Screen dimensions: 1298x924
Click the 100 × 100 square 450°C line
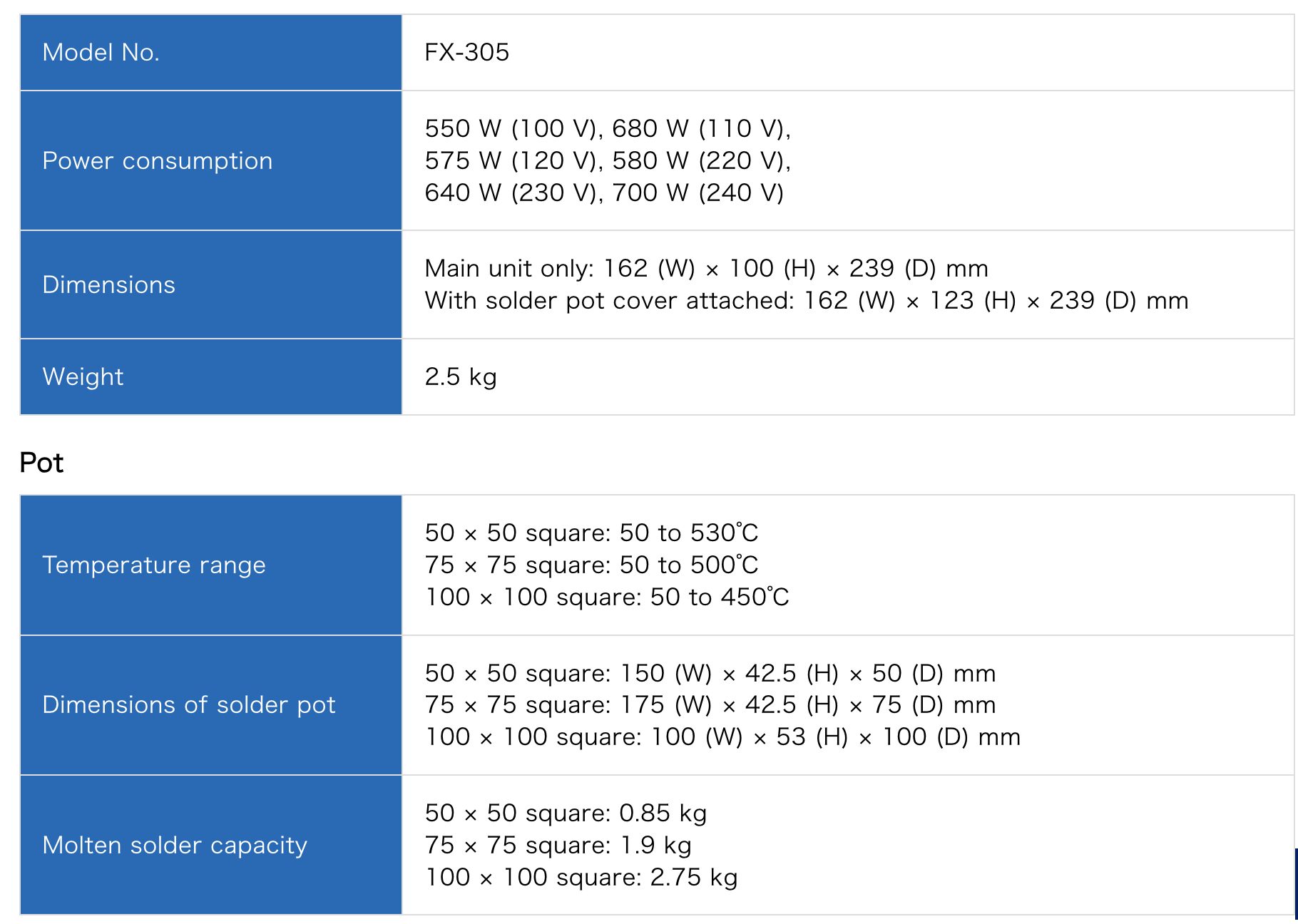(x=607, y=597)
